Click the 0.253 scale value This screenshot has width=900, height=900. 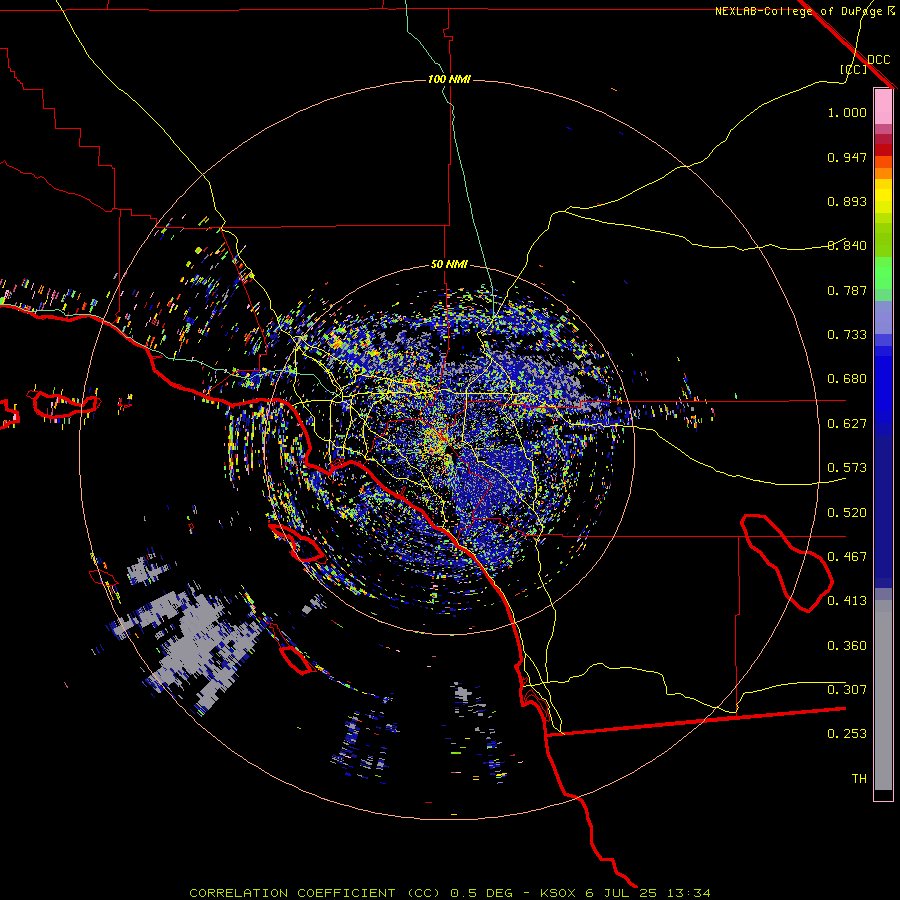tap(847, 734)
